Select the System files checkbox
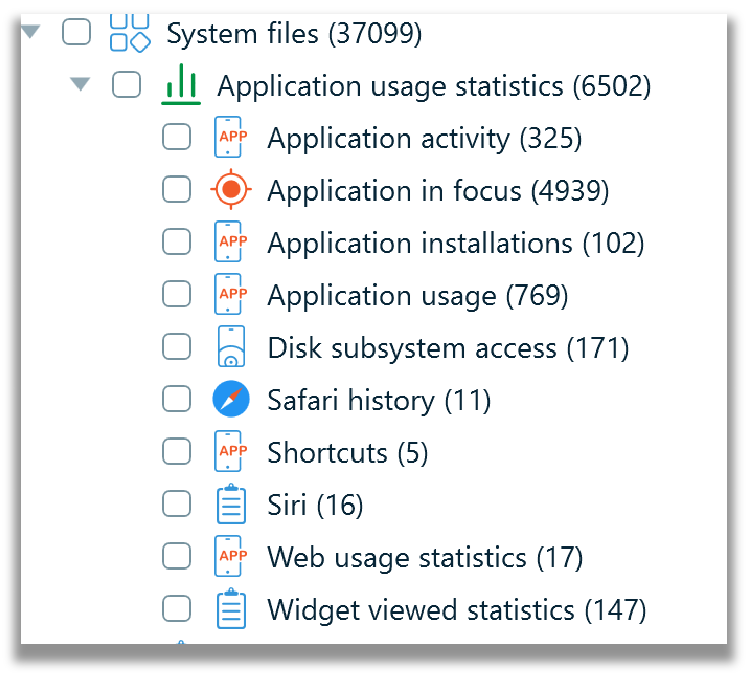Screen dimensions: 749x674 76,32
